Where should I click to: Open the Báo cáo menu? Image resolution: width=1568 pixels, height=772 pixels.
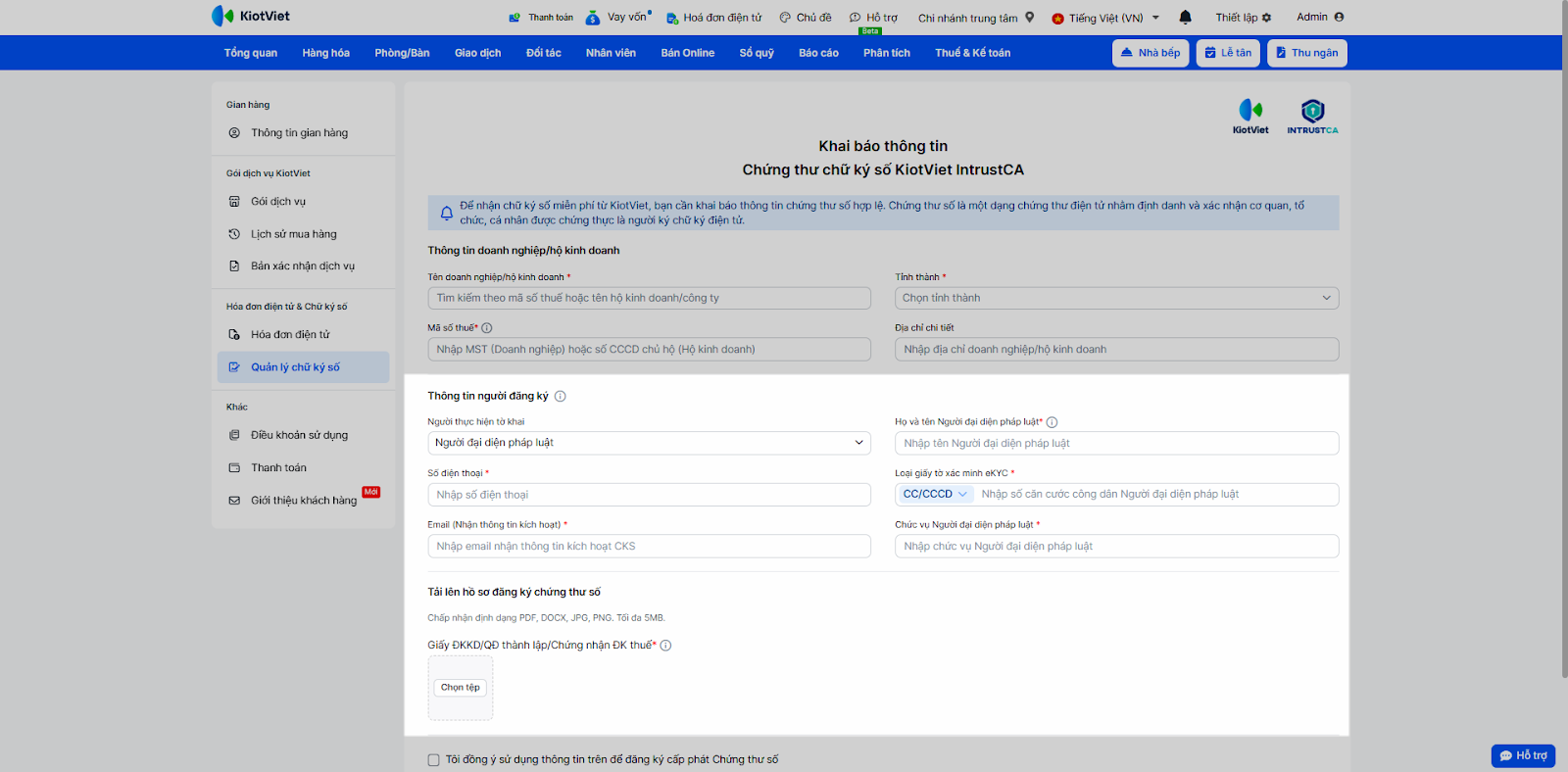pos(818,53)
